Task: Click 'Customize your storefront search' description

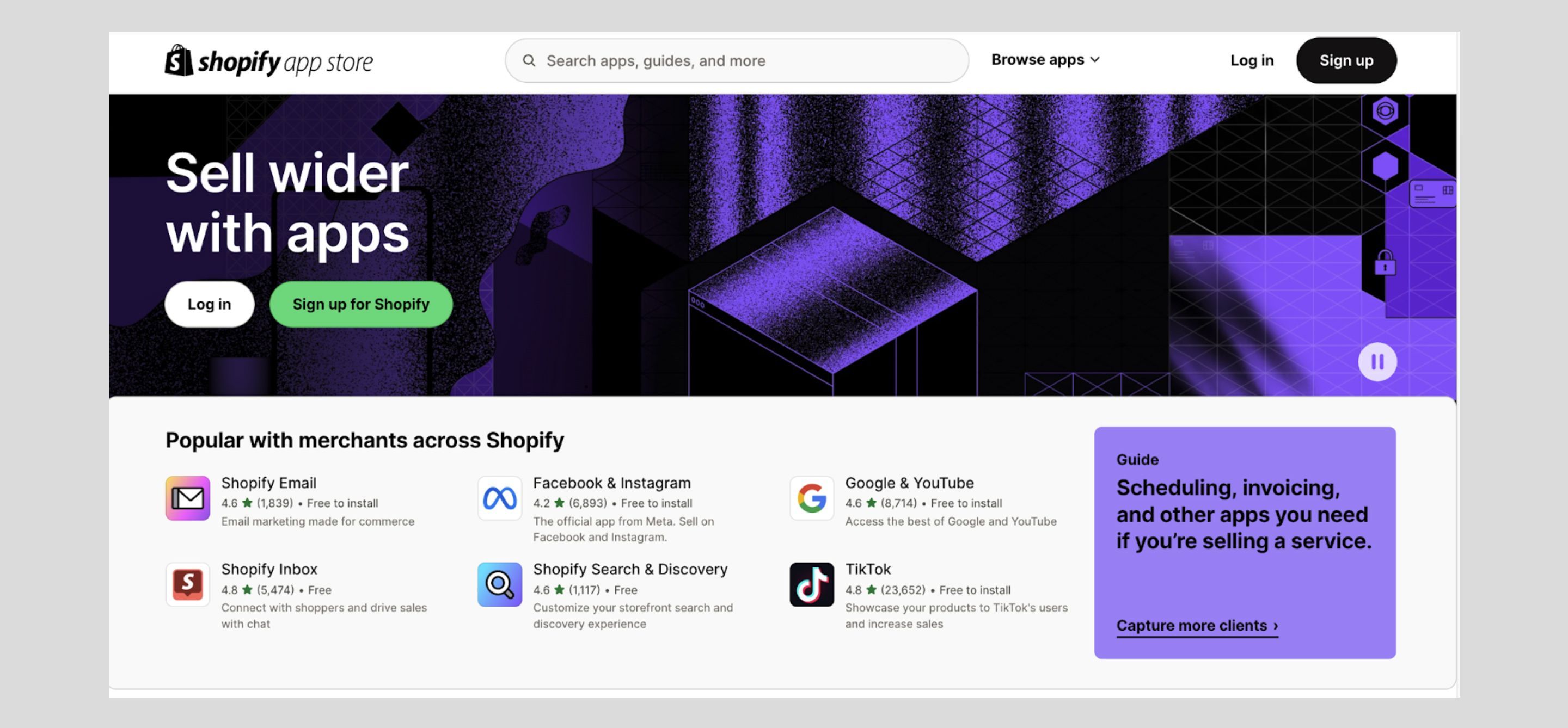Action: point(633,615)
